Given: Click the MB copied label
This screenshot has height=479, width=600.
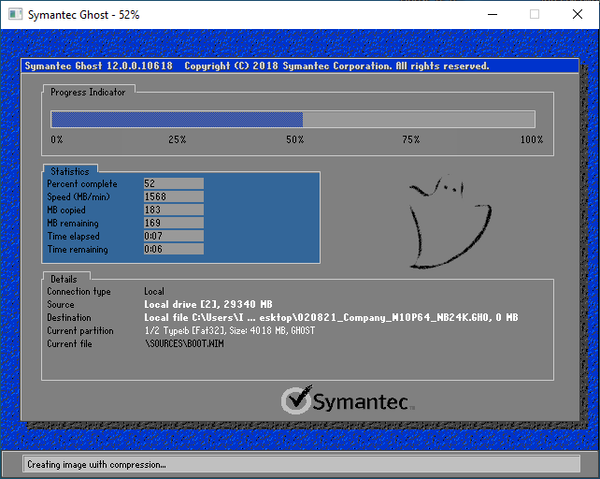Looking at the screenshot, I should click(x=66, y=210).
